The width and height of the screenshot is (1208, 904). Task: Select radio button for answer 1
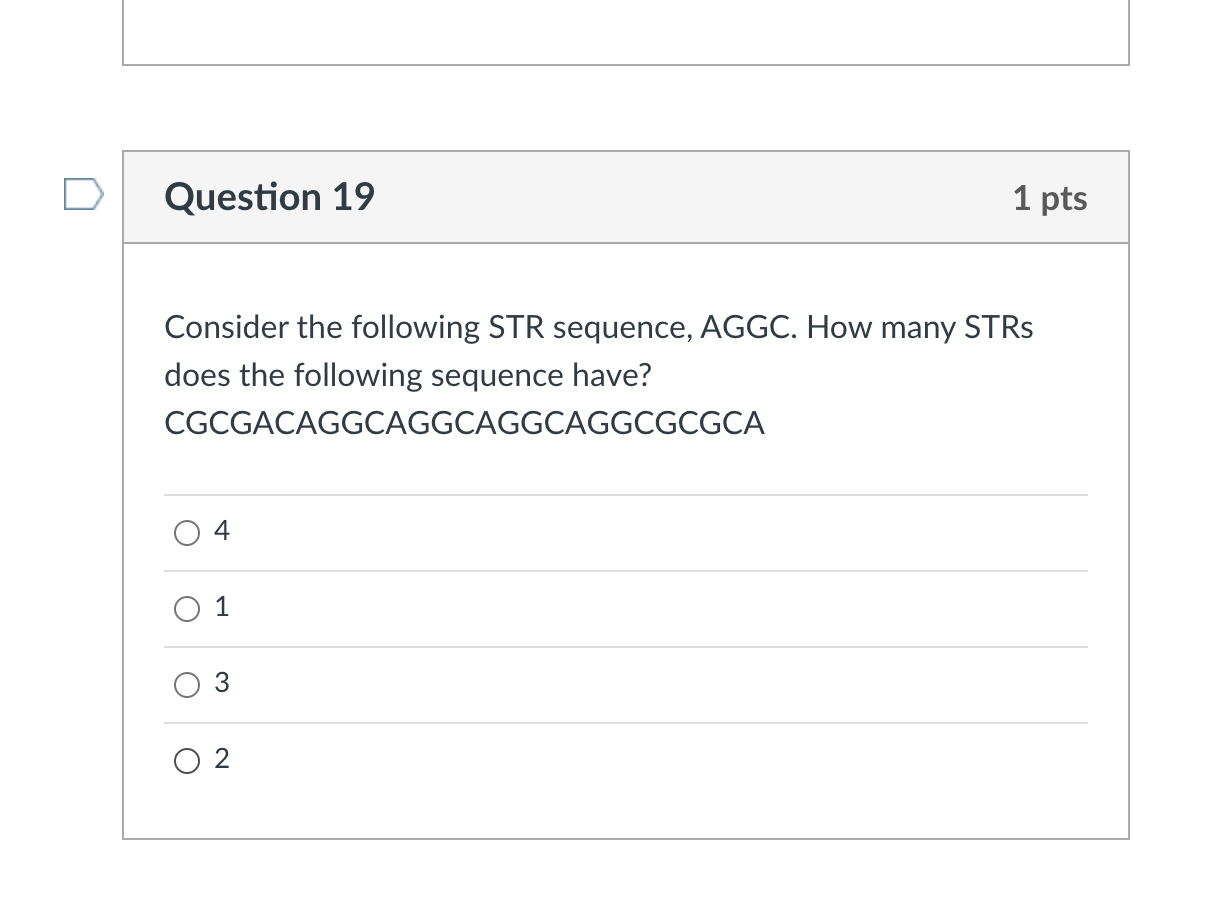pyautogui.click(x=187, y=608)
